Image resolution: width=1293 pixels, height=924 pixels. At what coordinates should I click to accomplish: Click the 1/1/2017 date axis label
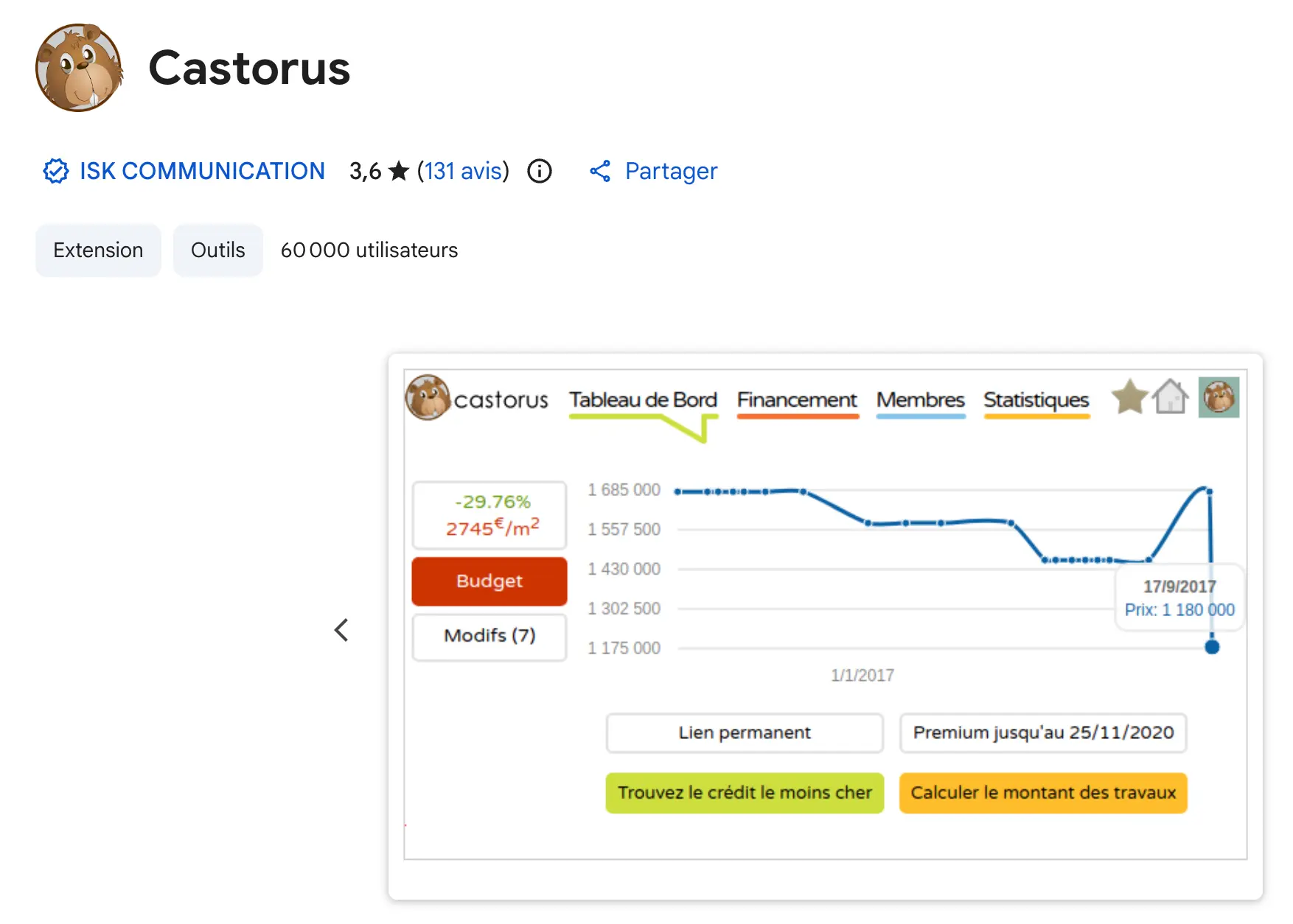point(862,676)
